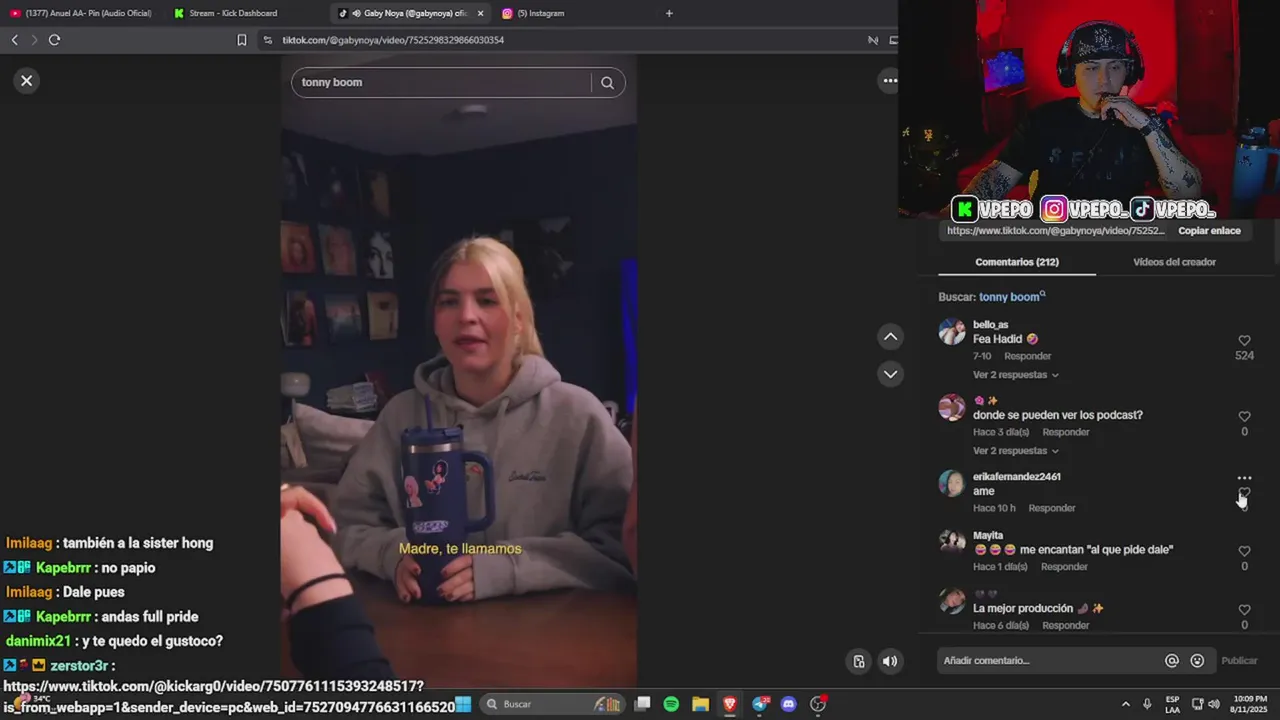
Task: Toggle the auto-scroll icon beside volume
Action: click(x=859, y=661)
